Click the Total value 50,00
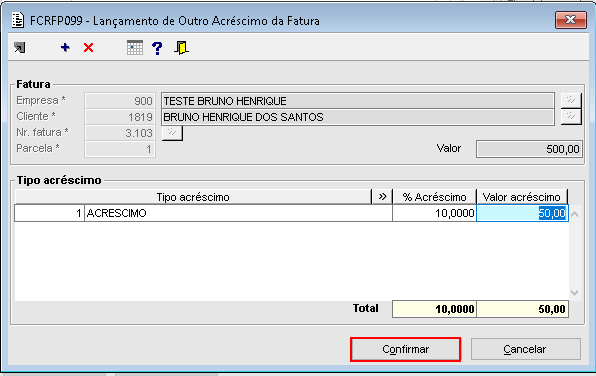596x376 pixels. click(523, 309)
